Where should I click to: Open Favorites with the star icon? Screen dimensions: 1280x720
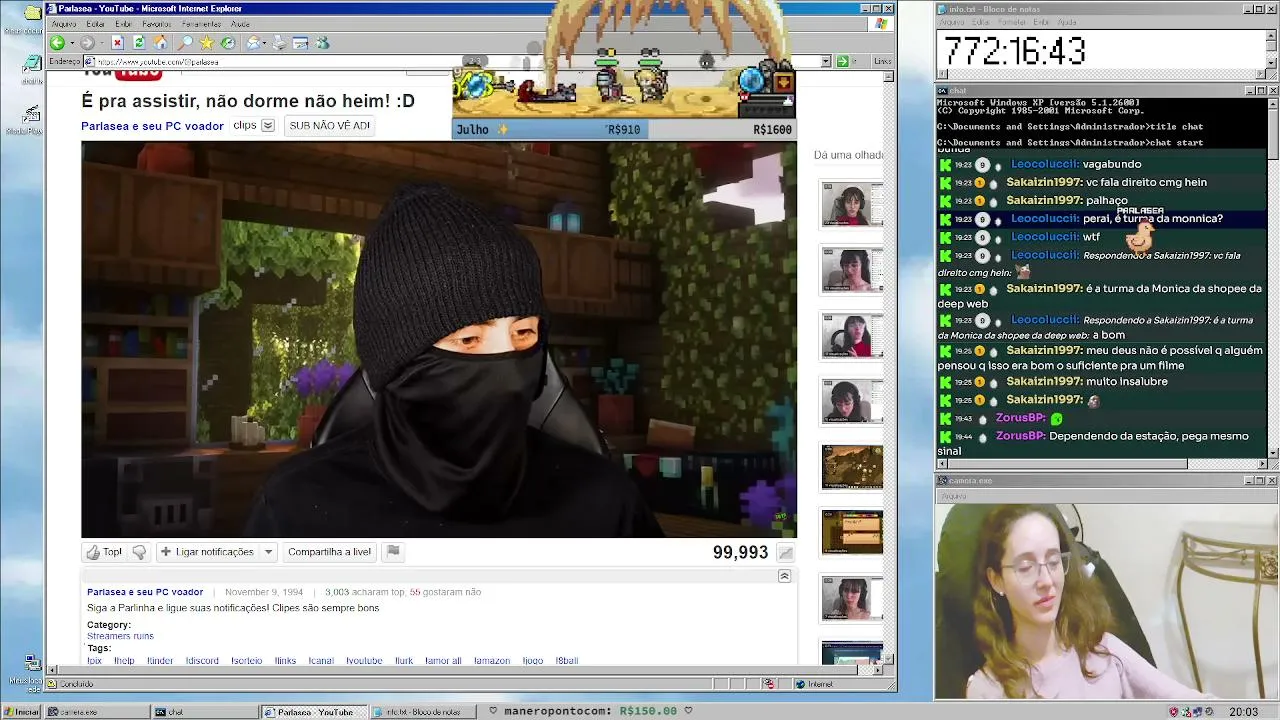pos(207,43)
